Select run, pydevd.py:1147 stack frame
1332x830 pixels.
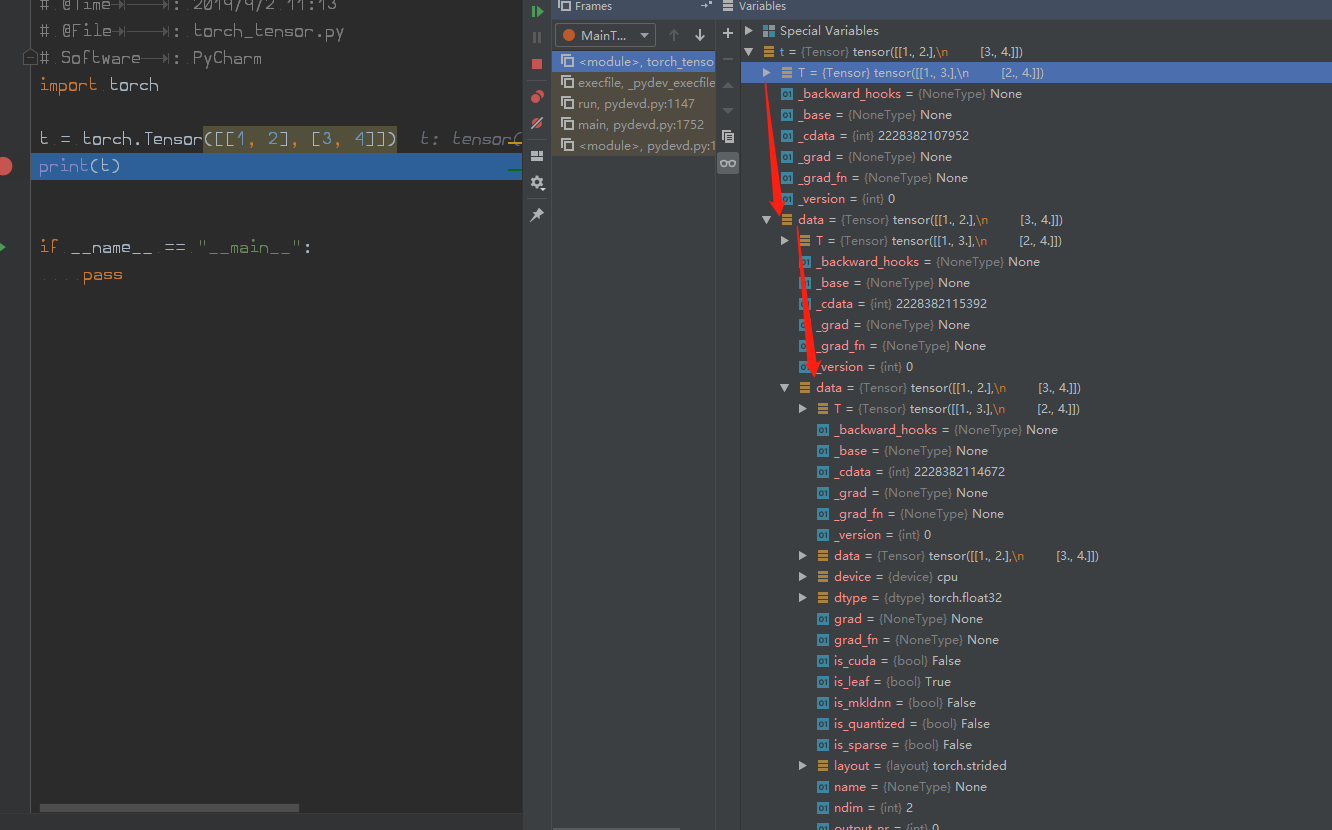tap(637, 104)
